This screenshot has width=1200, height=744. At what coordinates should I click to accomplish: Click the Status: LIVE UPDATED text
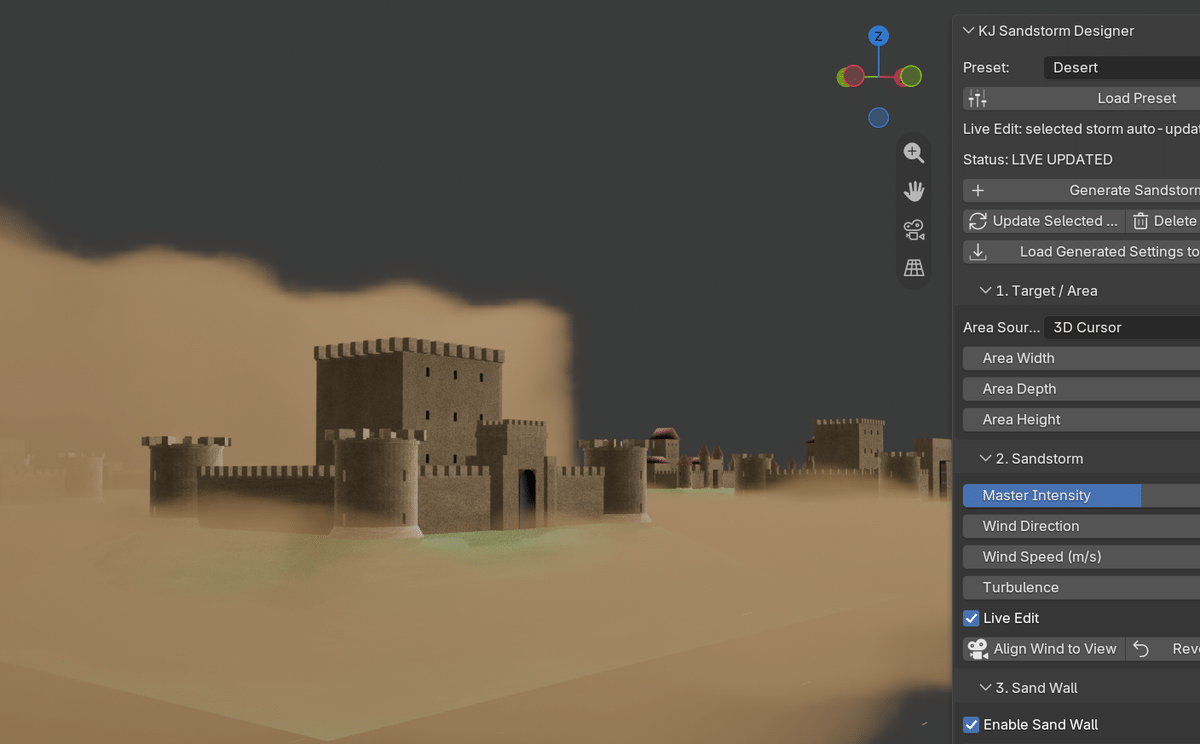point(1038,159)
